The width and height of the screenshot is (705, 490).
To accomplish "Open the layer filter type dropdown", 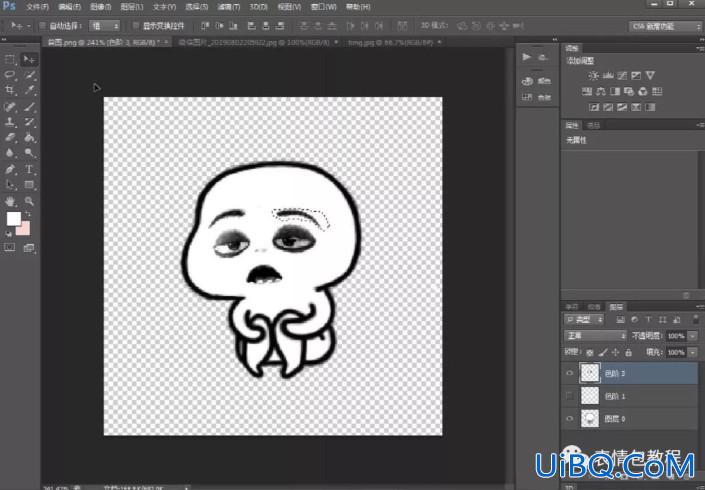I will pyautogui.click(x=584, y=320).
